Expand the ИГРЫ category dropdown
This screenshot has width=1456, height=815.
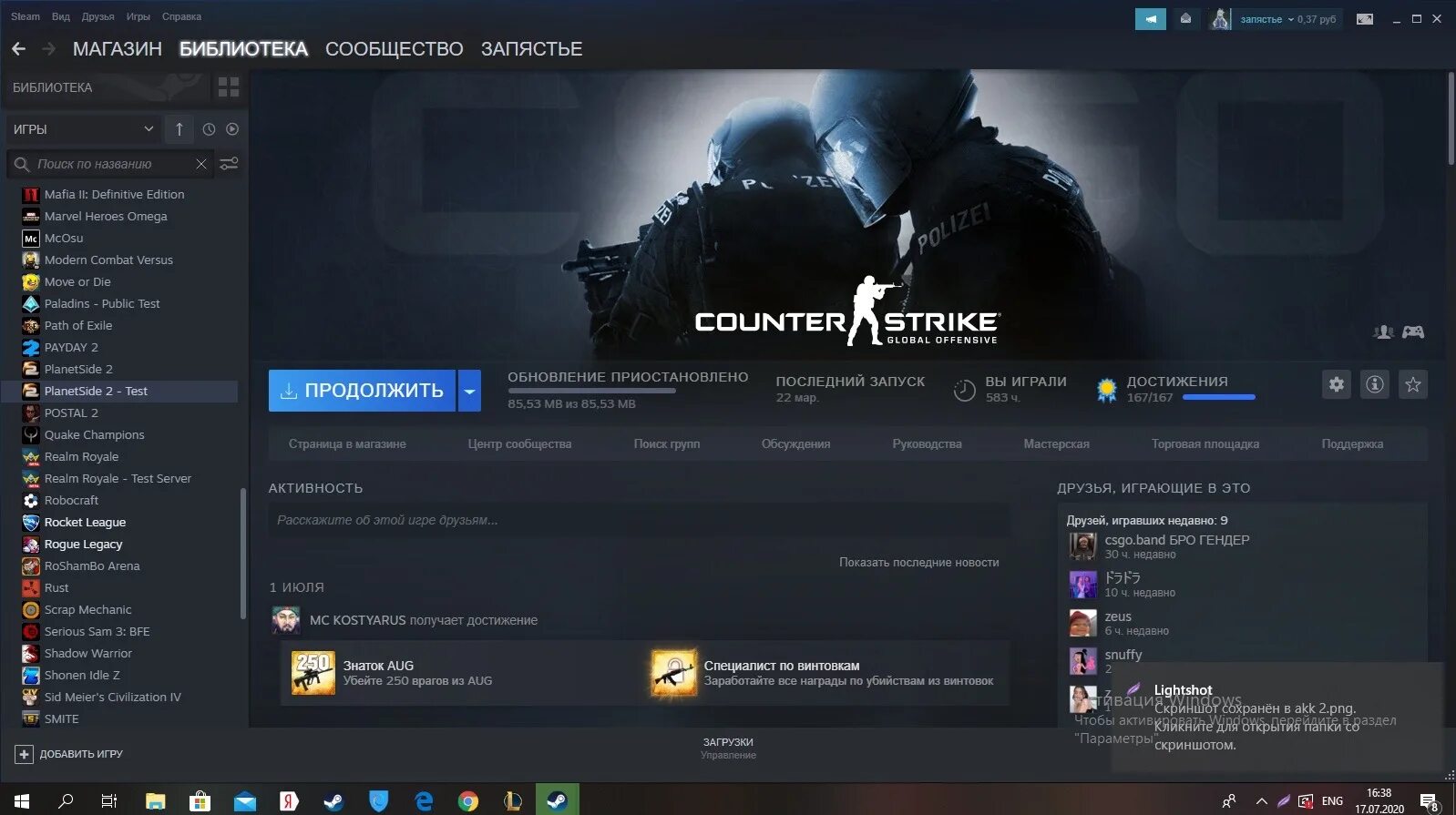(84, 129)
